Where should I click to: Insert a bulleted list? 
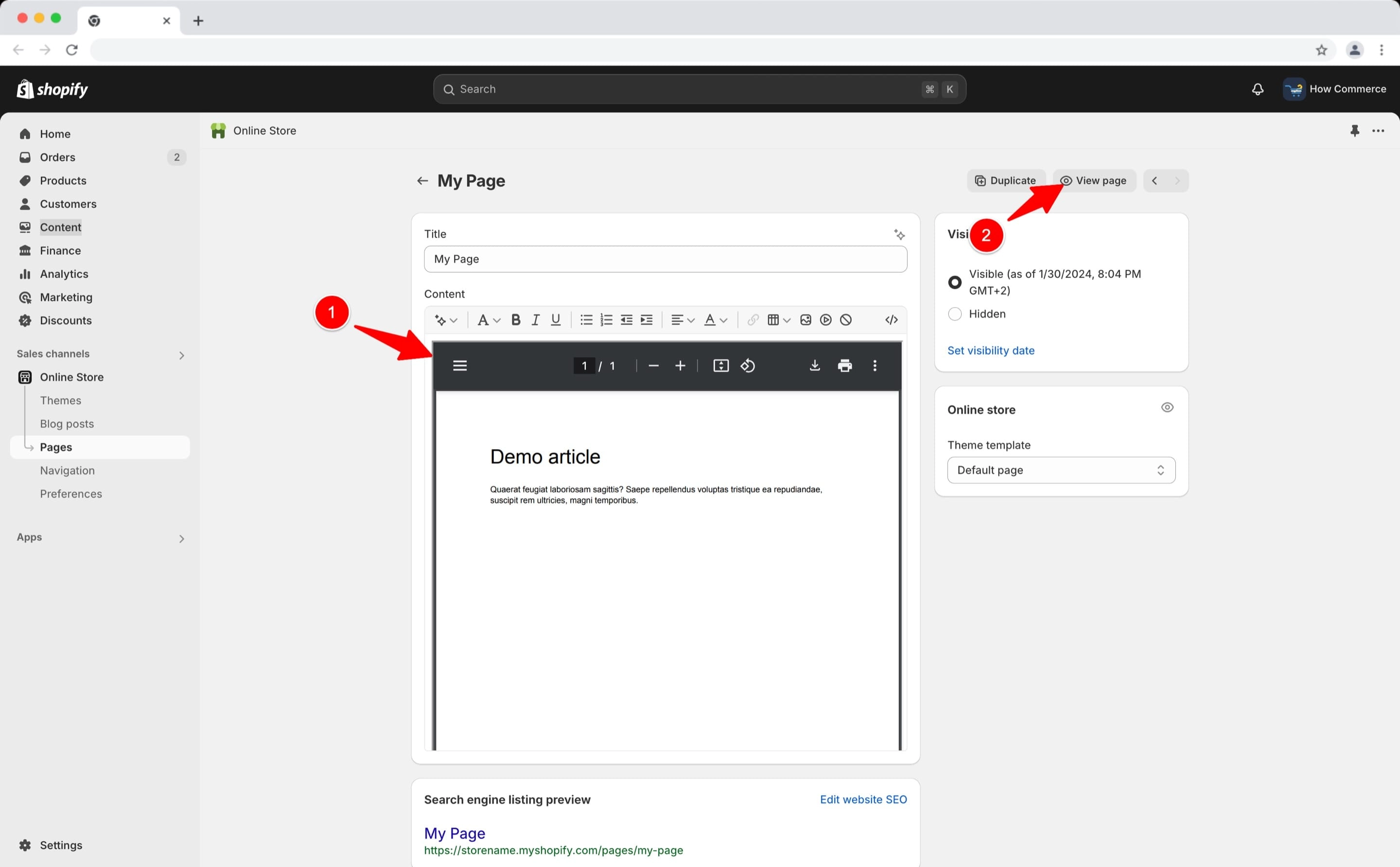point(586,320)
